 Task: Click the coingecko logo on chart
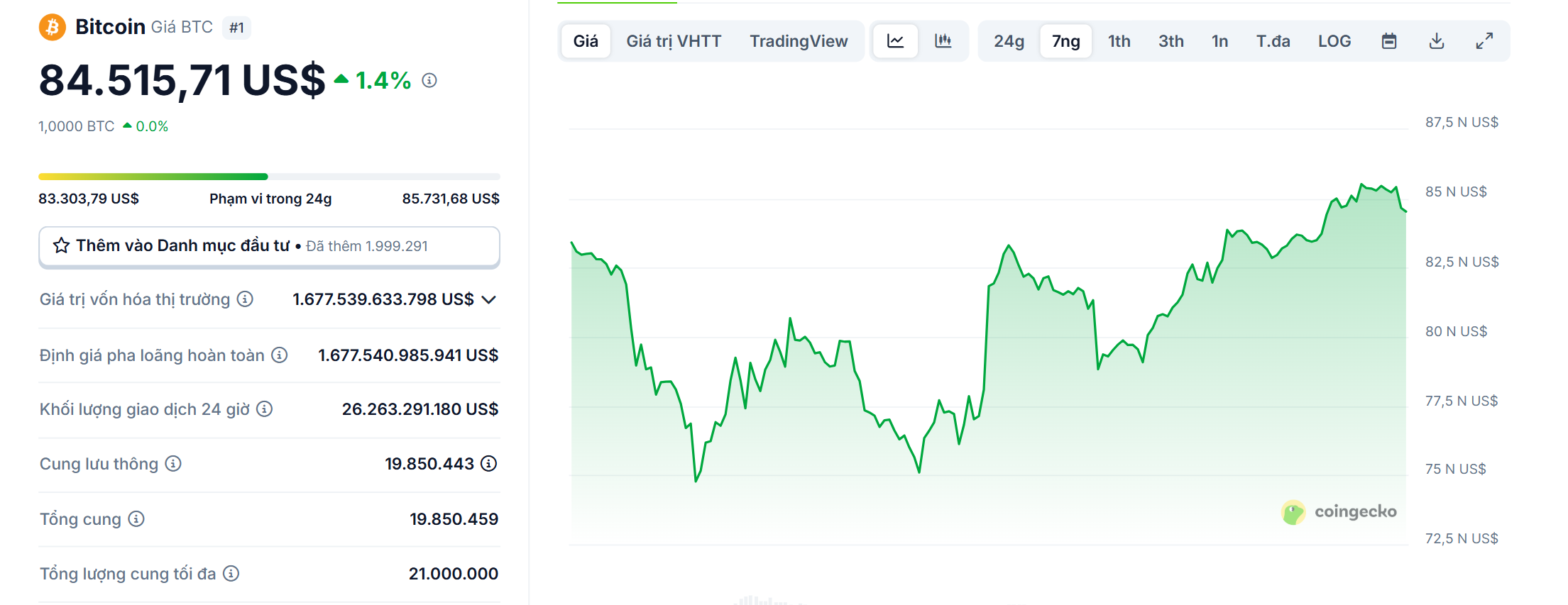point(1339,512)
